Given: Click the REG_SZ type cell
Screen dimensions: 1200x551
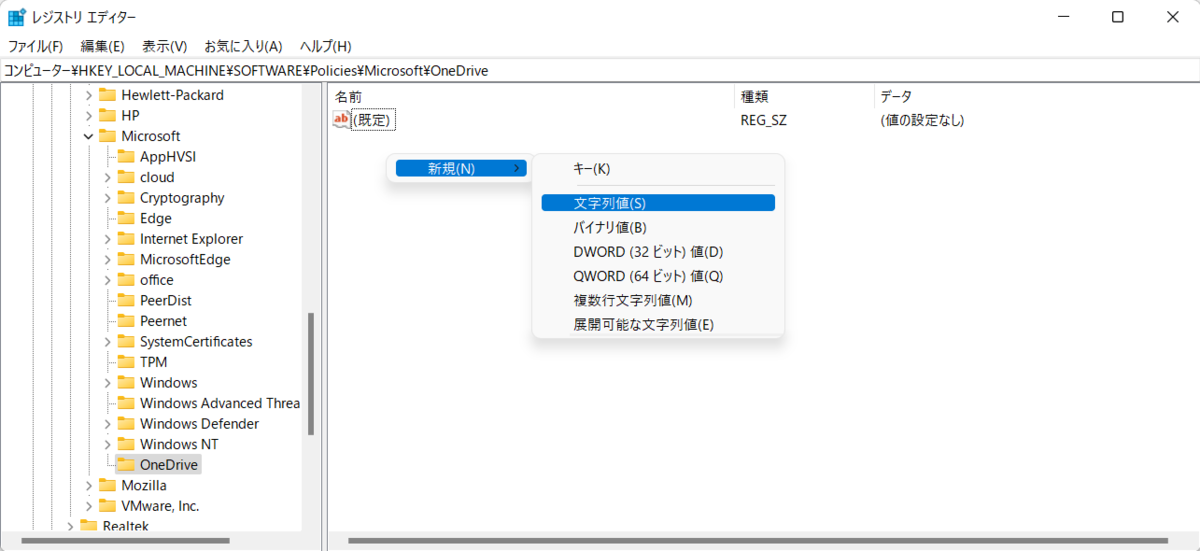Looking at the screenshot, I should tap(763, 120).
